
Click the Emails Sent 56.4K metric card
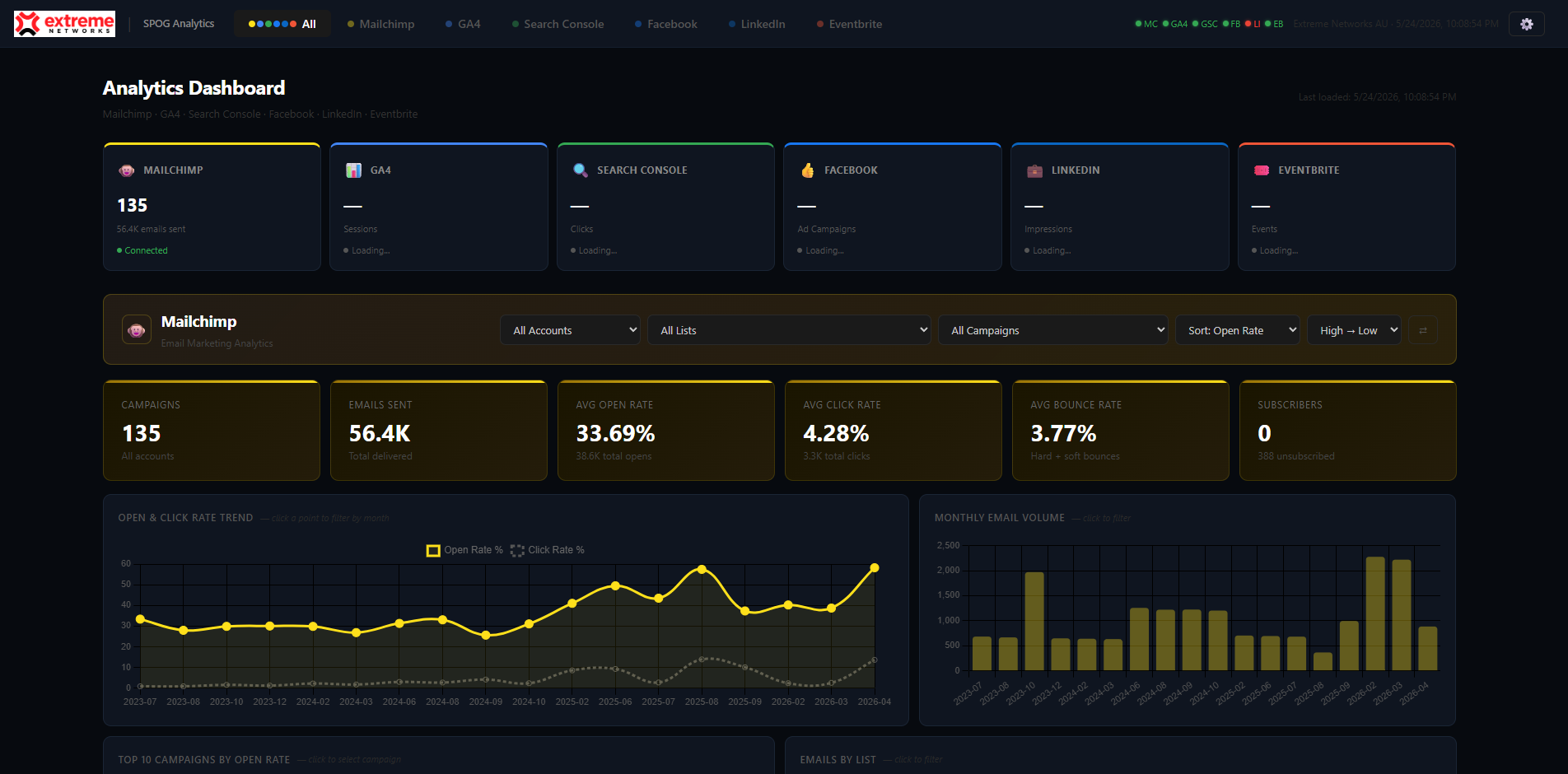click(x=439, y=430)
